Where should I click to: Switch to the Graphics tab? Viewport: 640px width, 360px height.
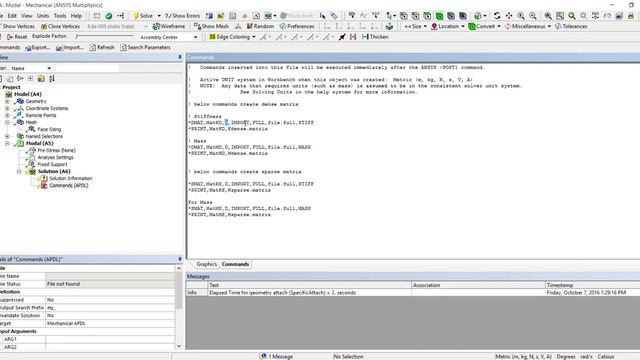click(x=207, y=264)
